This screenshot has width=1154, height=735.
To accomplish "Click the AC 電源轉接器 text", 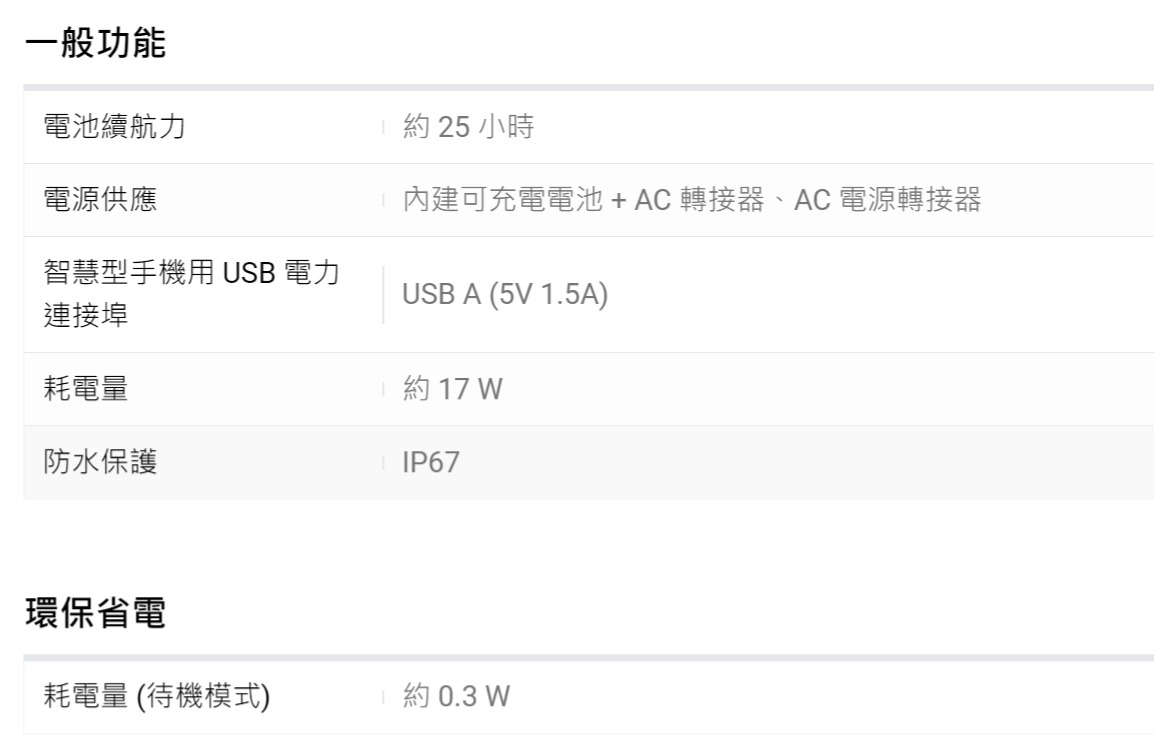I will [887, 201].
